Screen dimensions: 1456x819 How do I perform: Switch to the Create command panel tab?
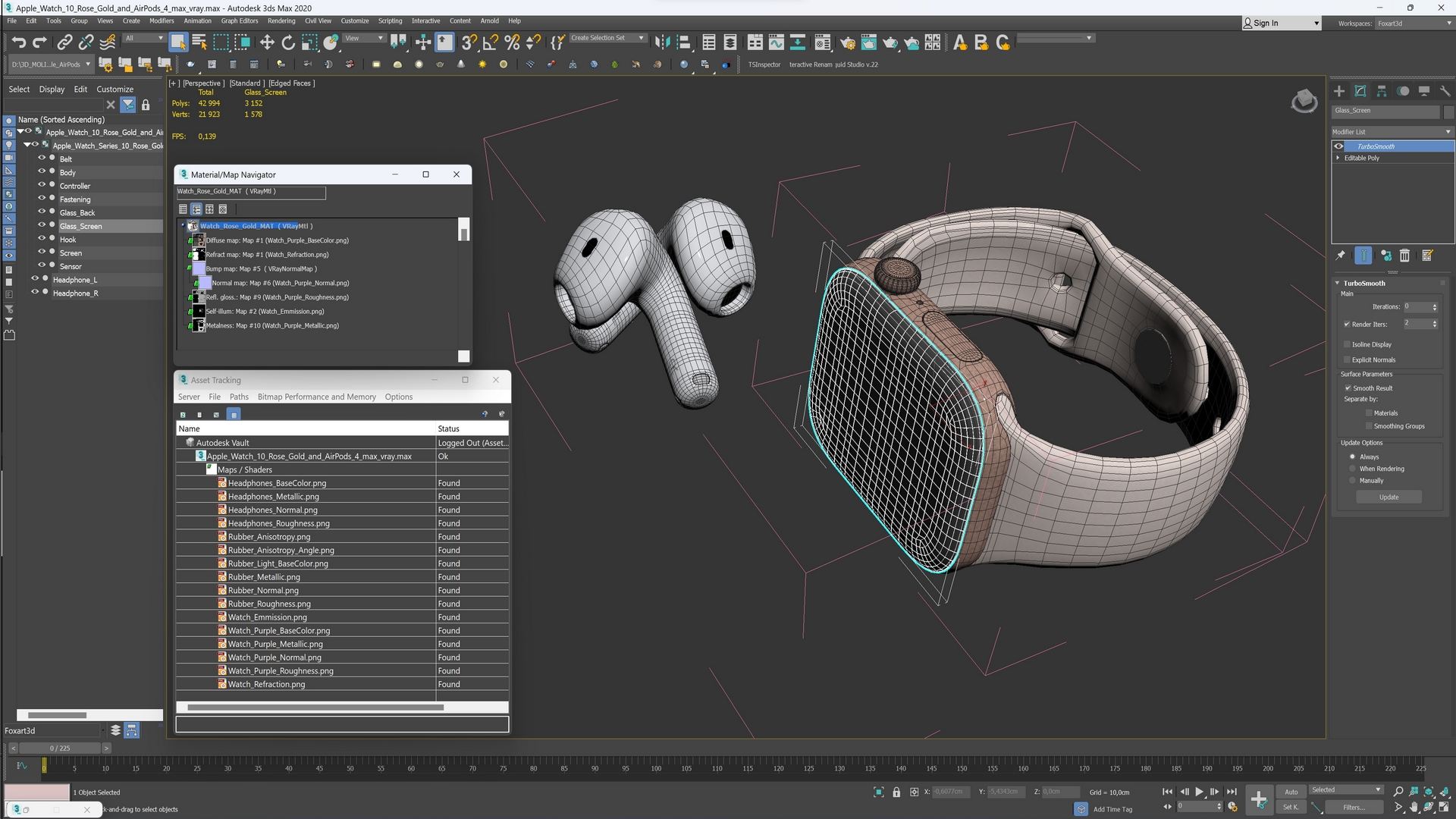click(x=1339, y=91)
